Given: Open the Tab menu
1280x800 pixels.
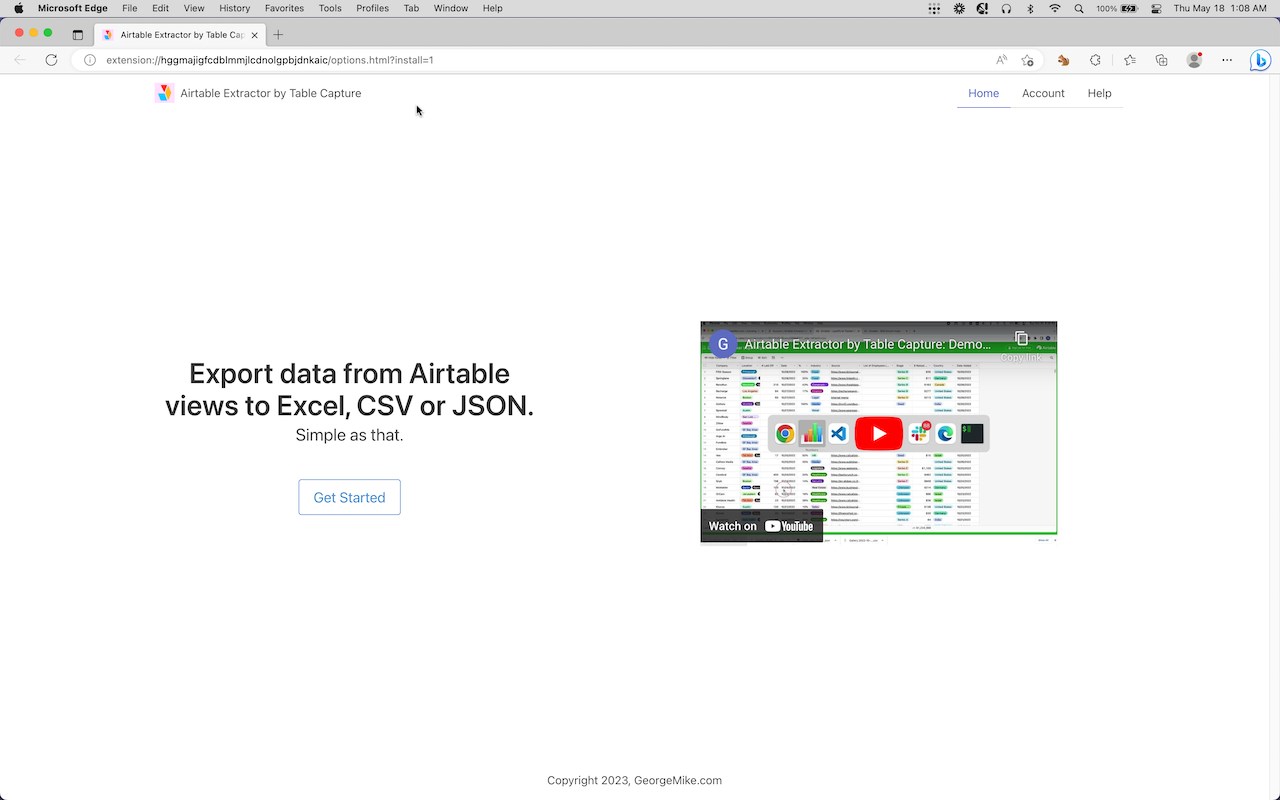Looking at the screenshot, I should (411, 8).
